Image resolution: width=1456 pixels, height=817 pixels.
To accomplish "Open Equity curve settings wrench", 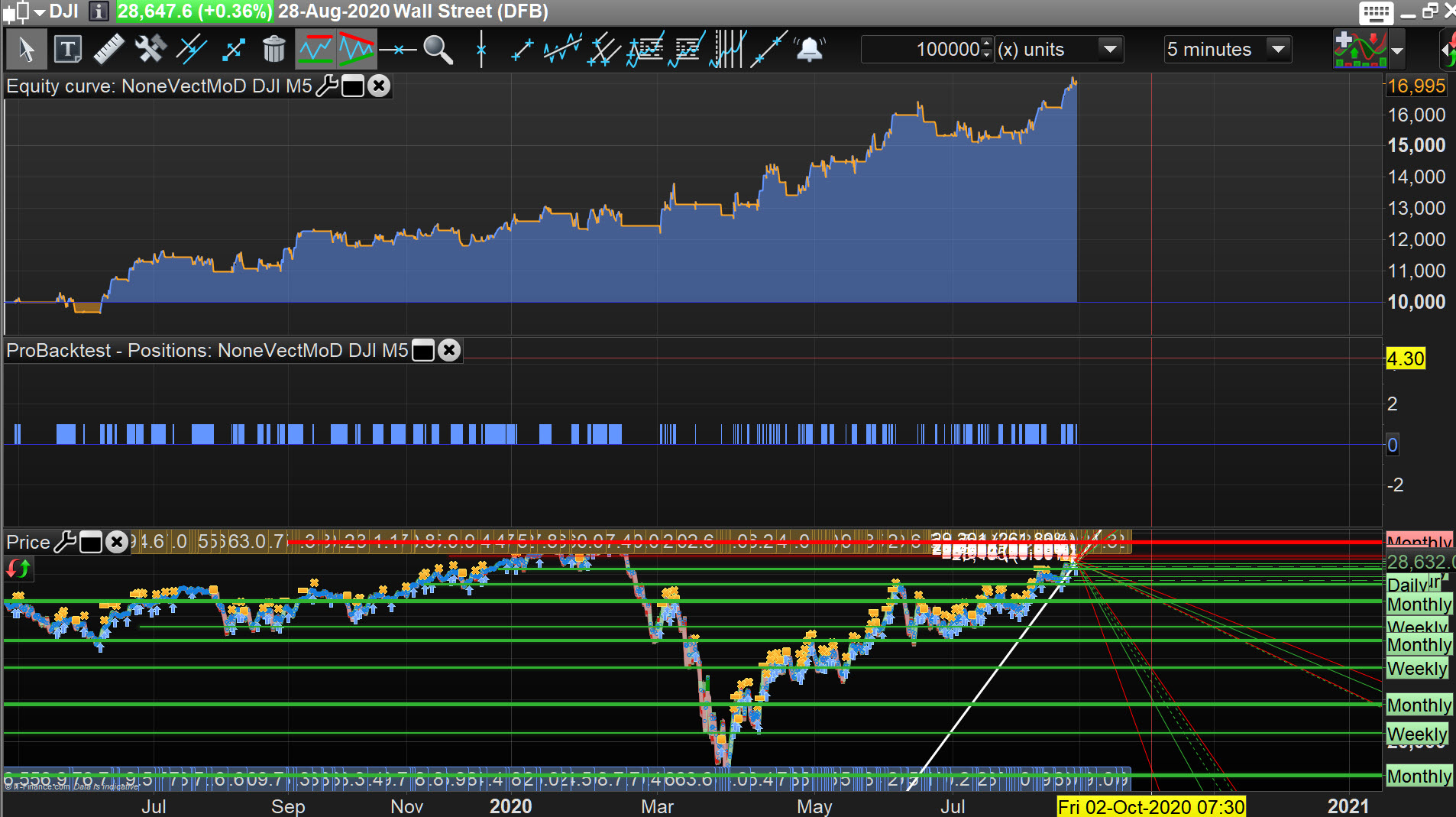I will click(327, 86).
